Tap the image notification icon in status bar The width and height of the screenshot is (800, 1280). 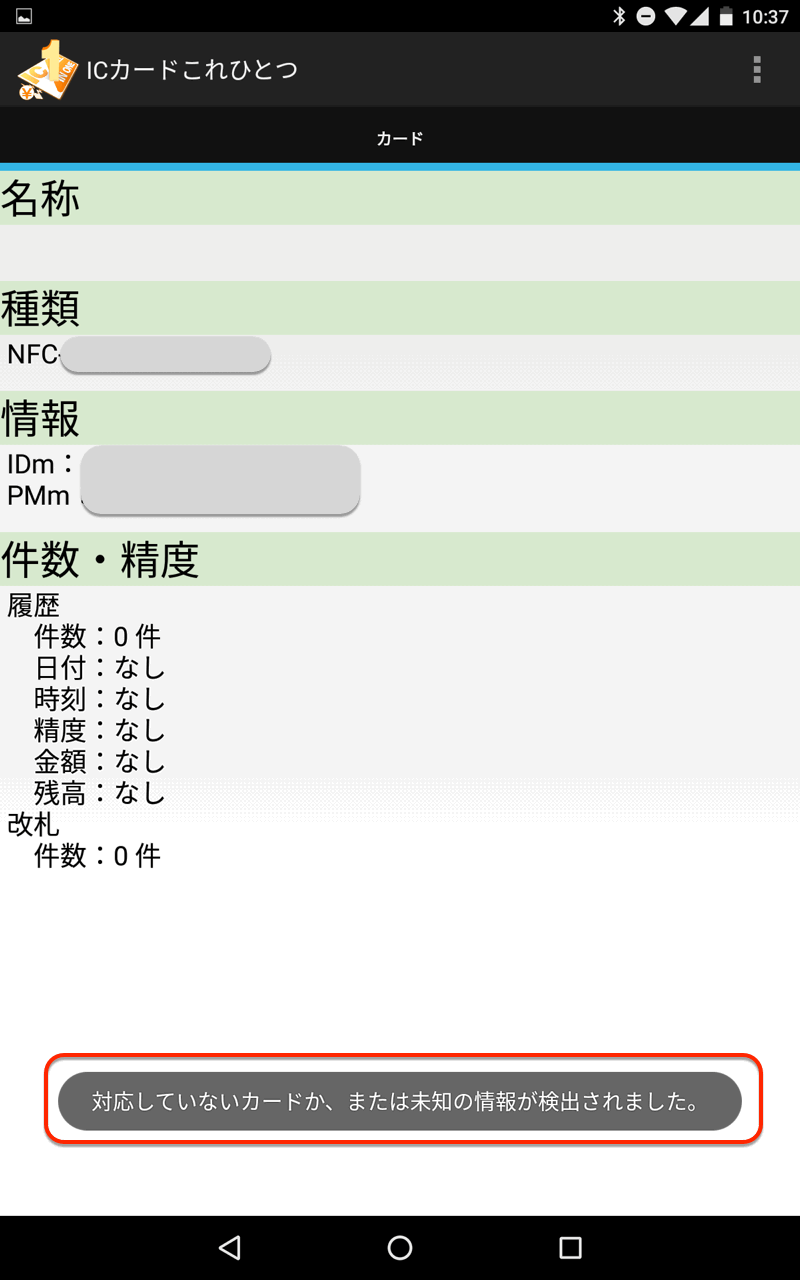pos(24,16)
